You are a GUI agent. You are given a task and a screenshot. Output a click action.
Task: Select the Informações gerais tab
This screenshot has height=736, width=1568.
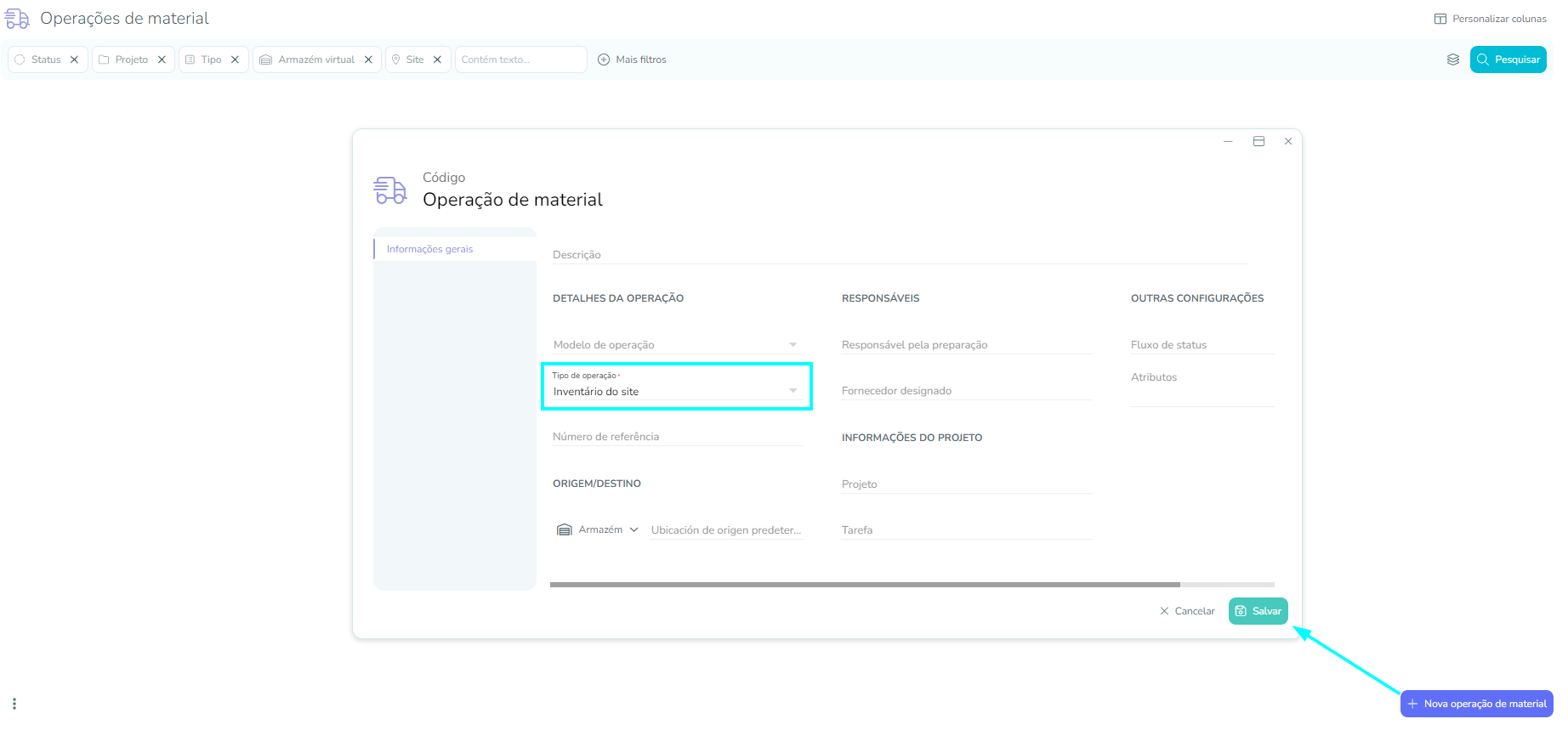tap(455, 249)
